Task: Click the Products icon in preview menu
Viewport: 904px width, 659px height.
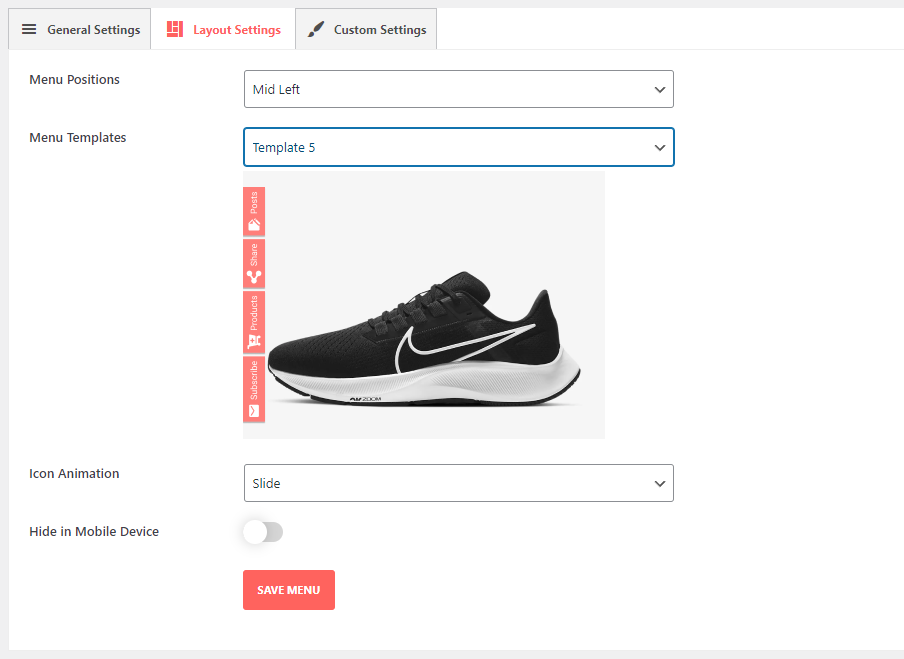Action: (x=254, y=342)
